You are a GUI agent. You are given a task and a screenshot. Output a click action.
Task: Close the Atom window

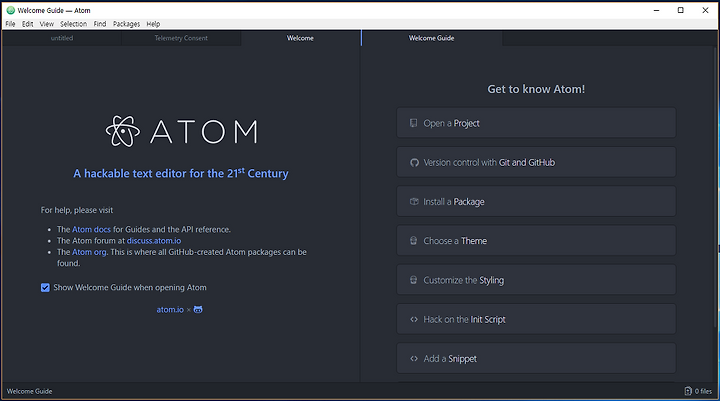[x=705, y=10]
